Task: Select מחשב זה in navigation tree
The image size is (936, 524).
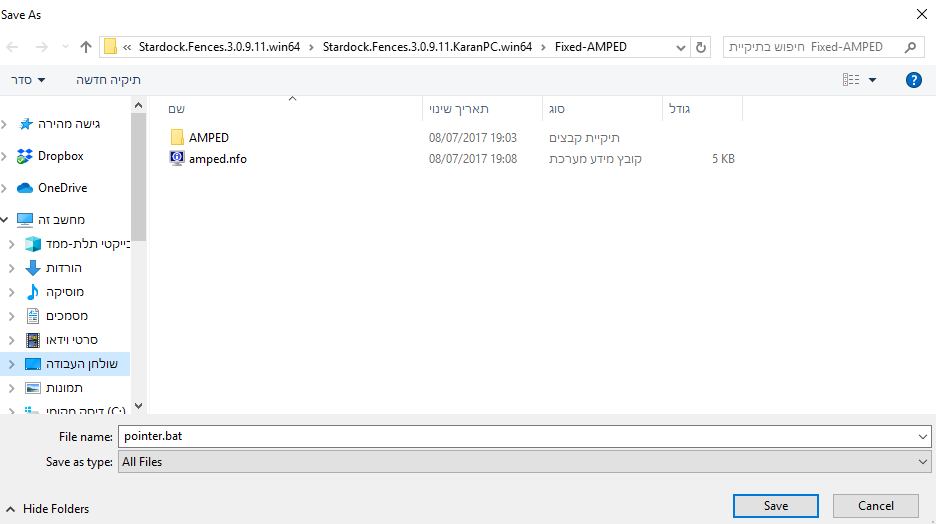Action: 61,220
